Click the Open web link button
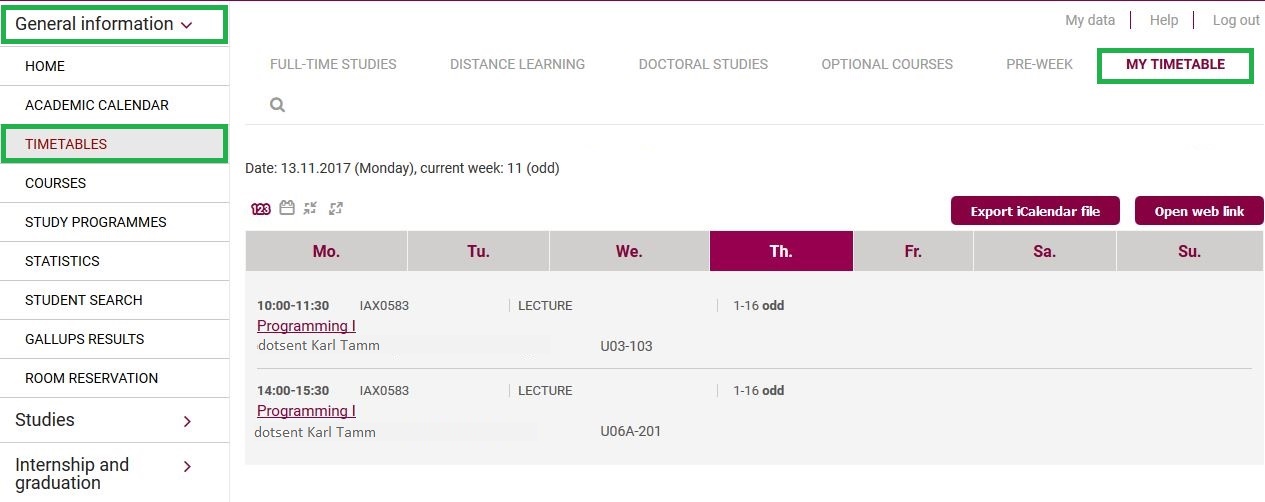 (1199, 211)
